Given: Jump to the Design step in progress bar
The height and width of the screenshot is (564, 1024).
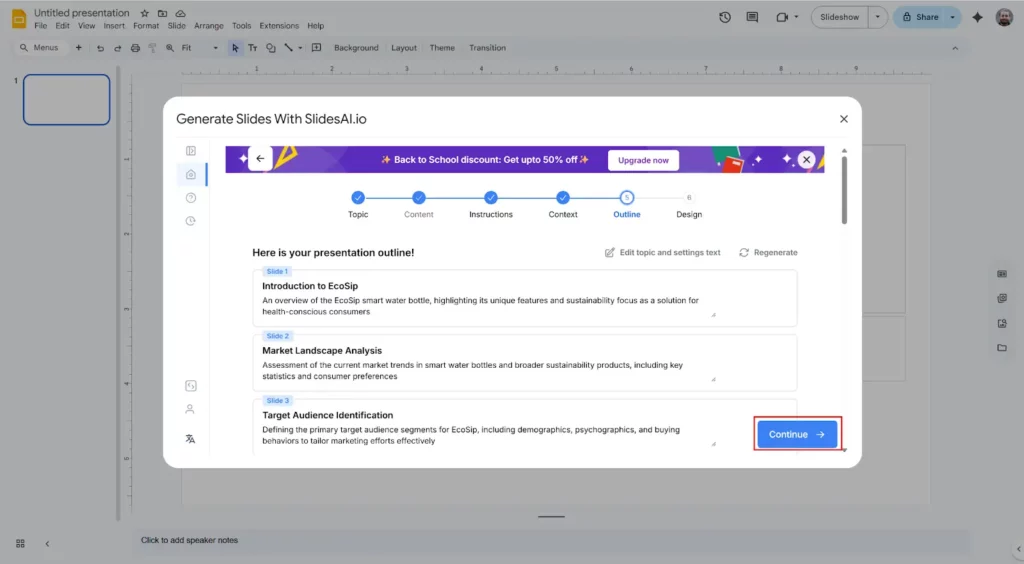Looking at the screenshot, I should pos(689,198).
